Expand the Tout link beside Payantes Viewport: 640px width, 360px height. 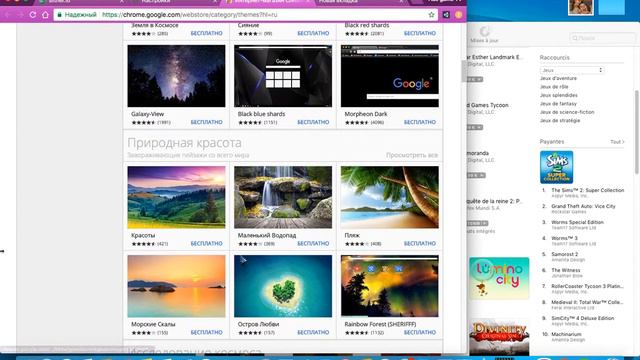coord(617,142)
